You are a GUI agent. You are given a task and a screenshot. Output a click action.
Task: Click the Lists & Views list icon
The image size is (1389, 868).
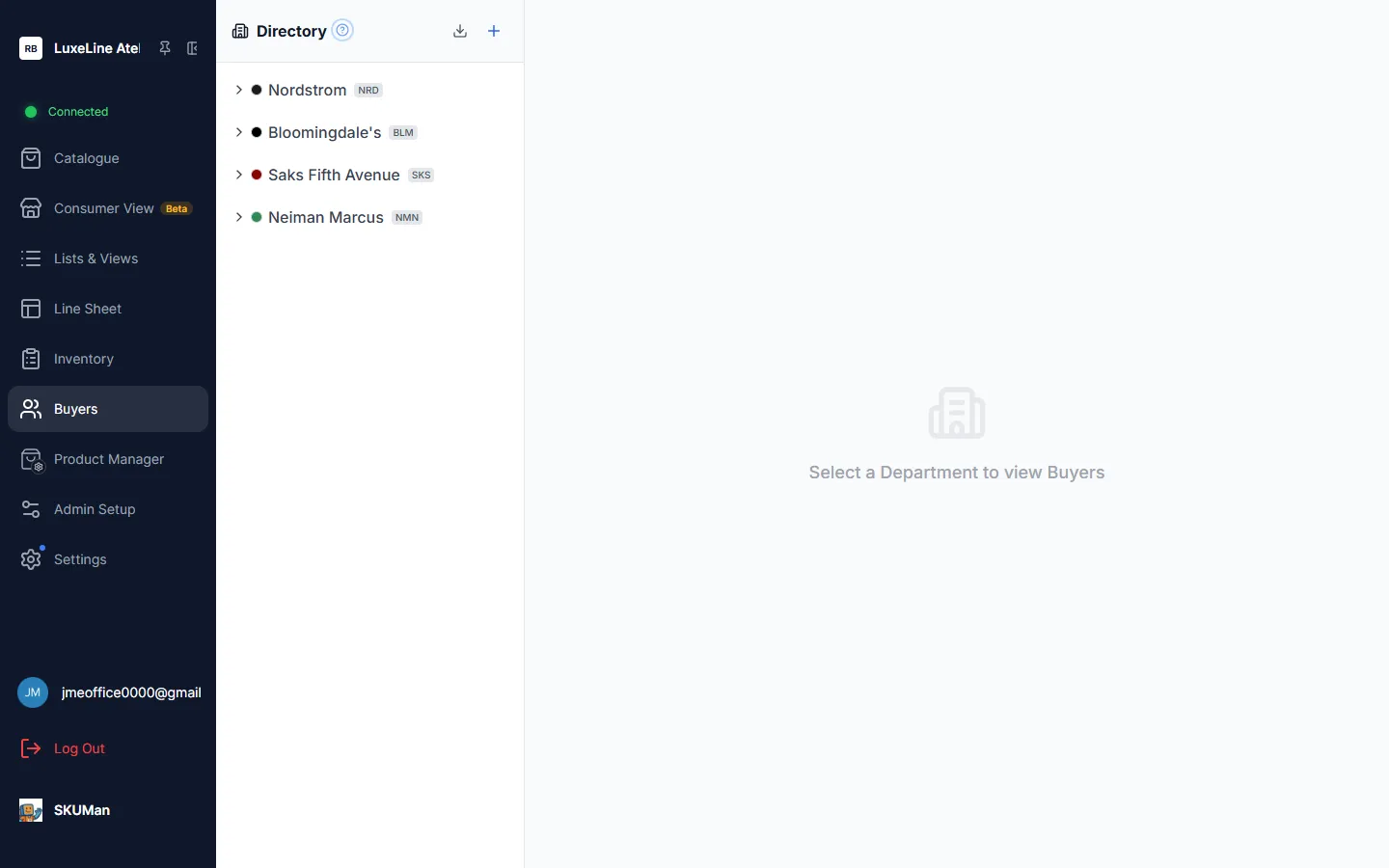click(x=31, y=258)
